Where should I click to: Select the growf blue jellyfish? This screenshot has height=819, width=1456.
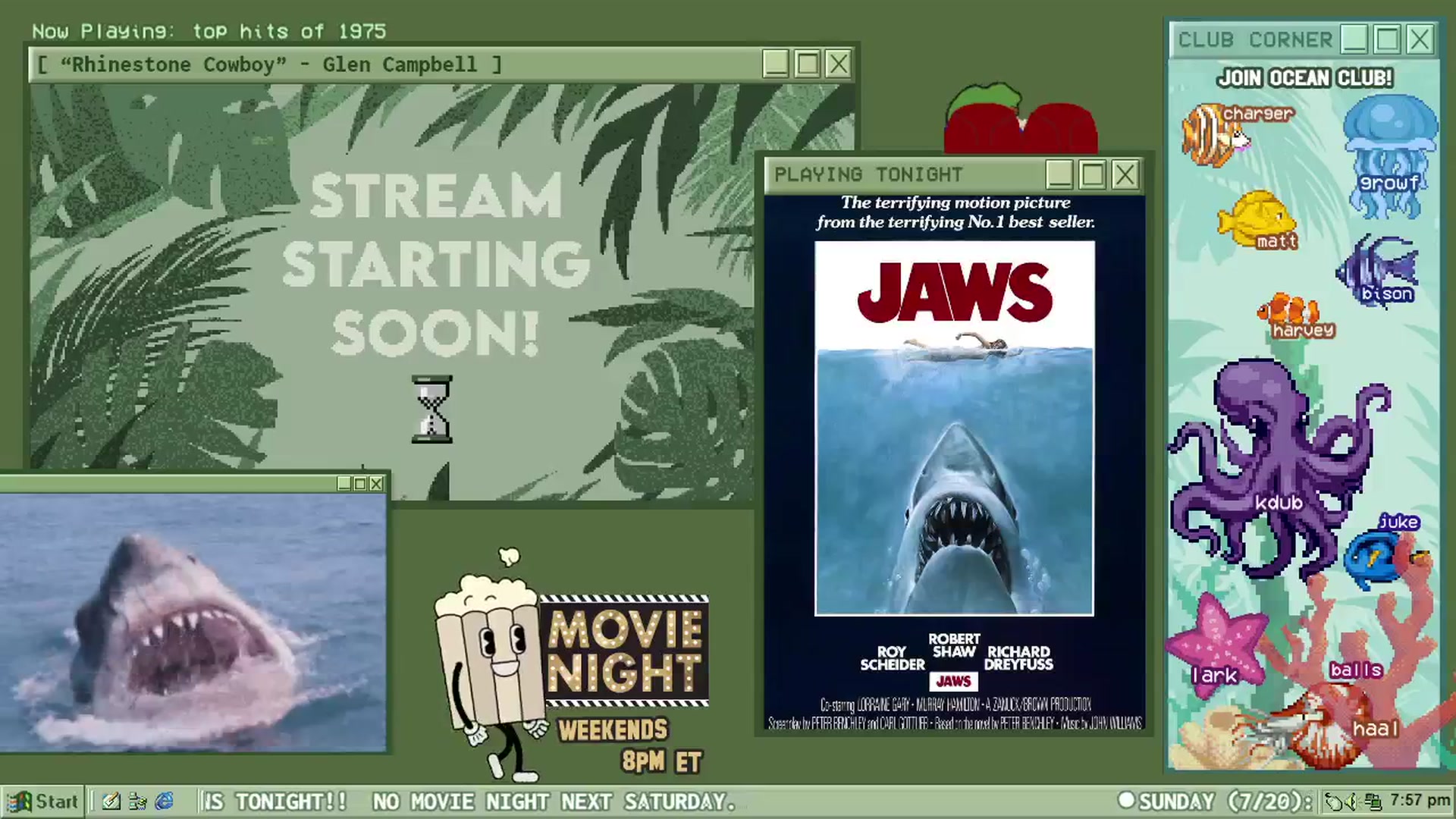point(1389,155)
